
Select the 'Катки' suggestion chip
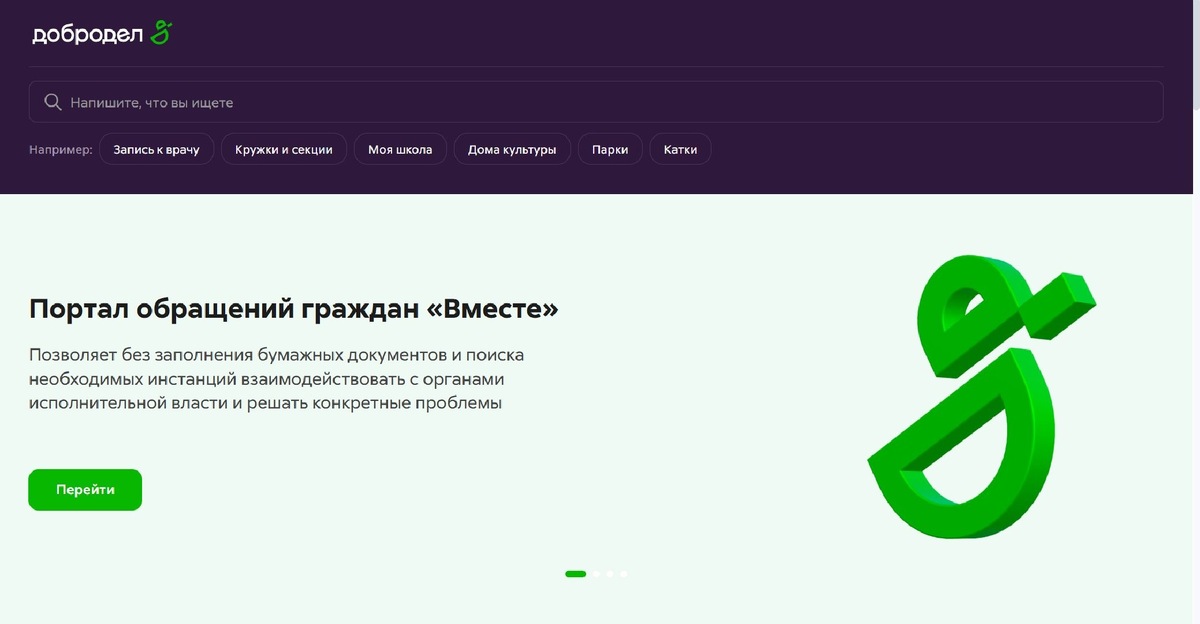click(680, 150)
